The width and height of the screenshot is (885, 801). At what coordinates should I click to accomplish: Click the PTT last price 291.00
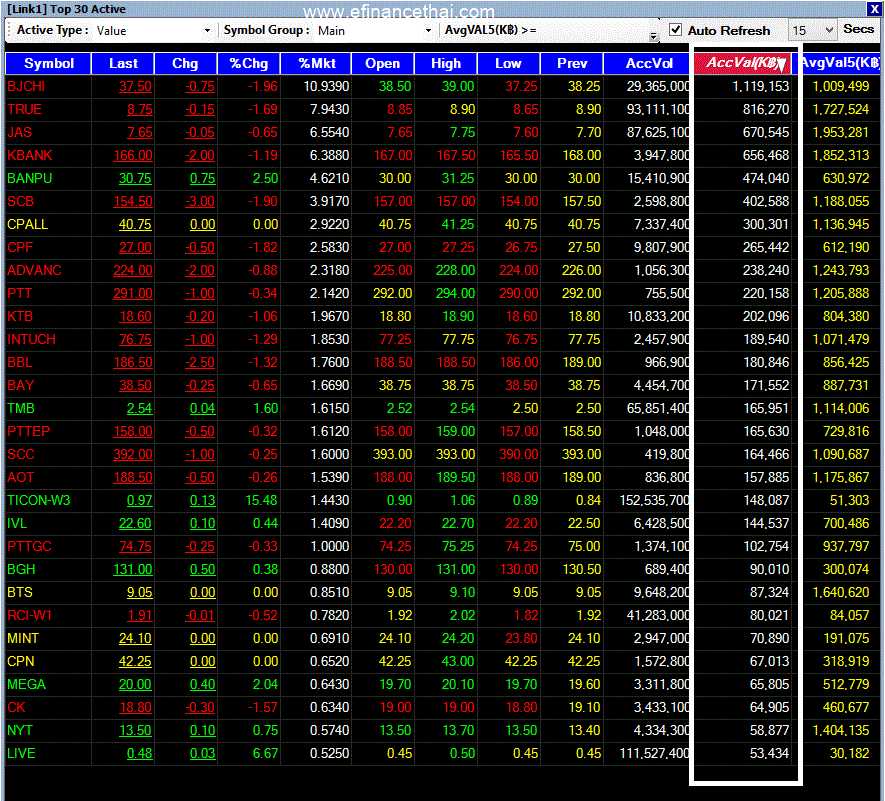(133, 294)
